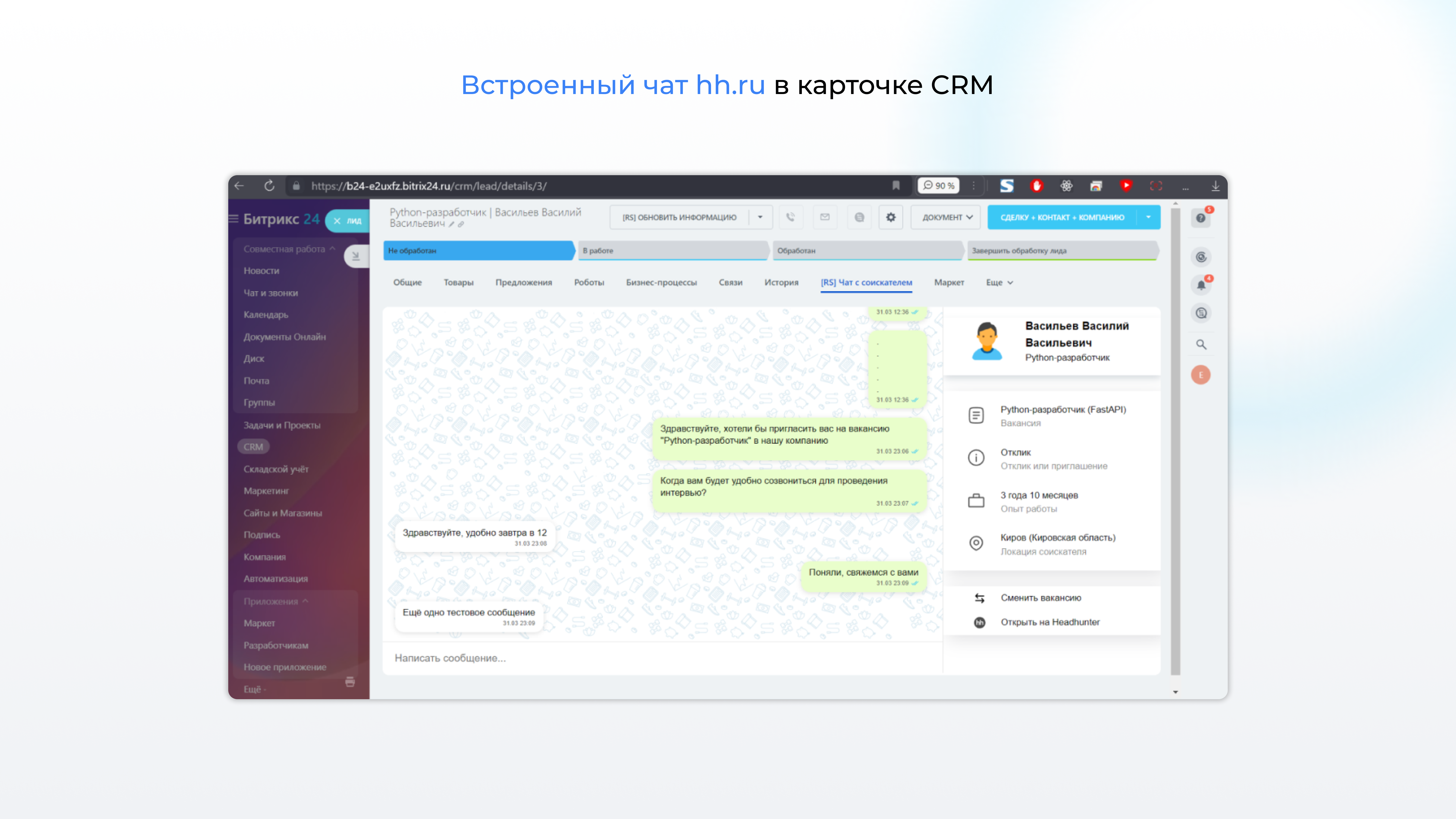
Task: Click the browser bookmark icon
Action: click(896, 185)
